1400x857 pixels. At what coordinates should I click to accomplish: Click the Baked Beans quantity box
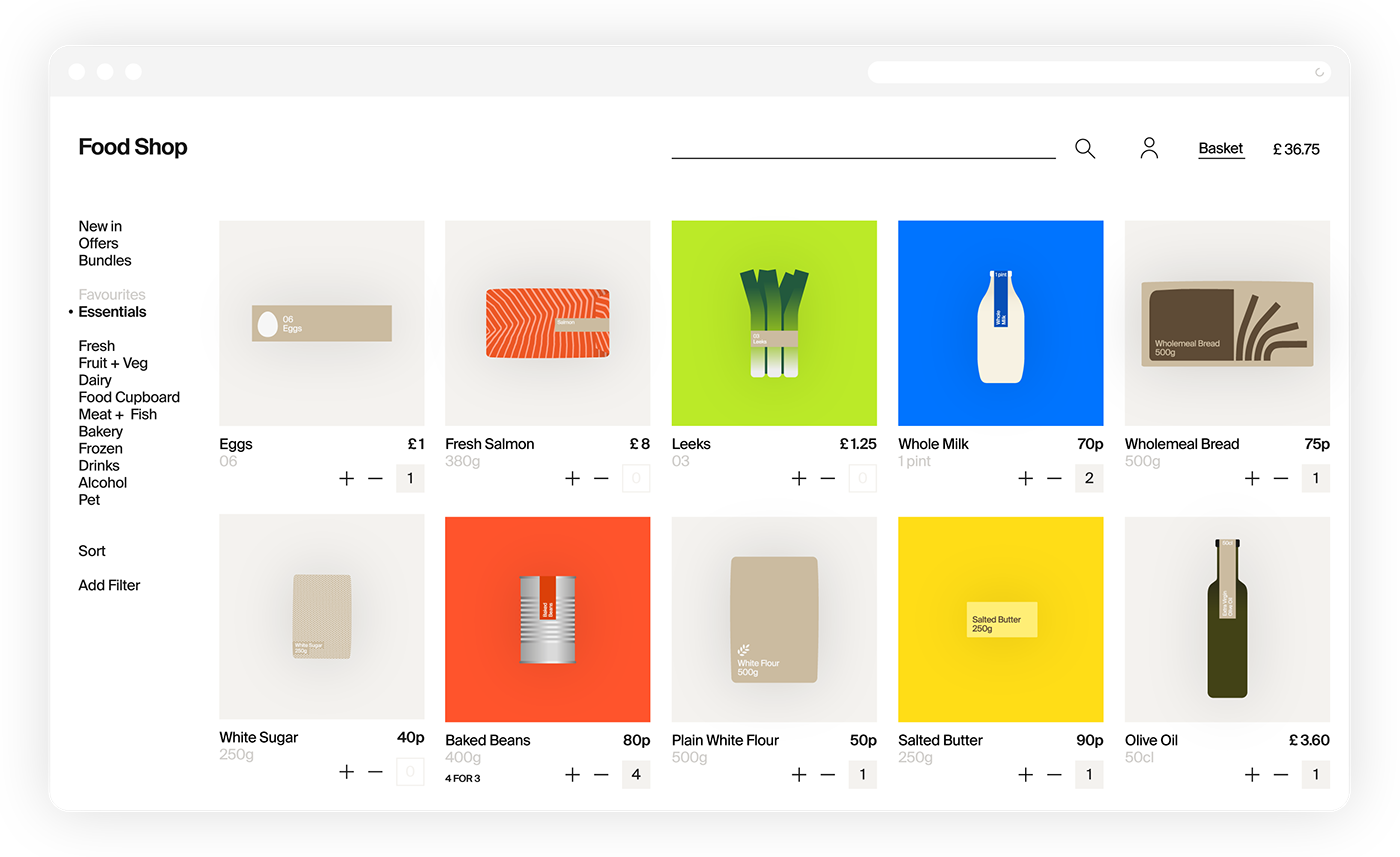(636, 775)
